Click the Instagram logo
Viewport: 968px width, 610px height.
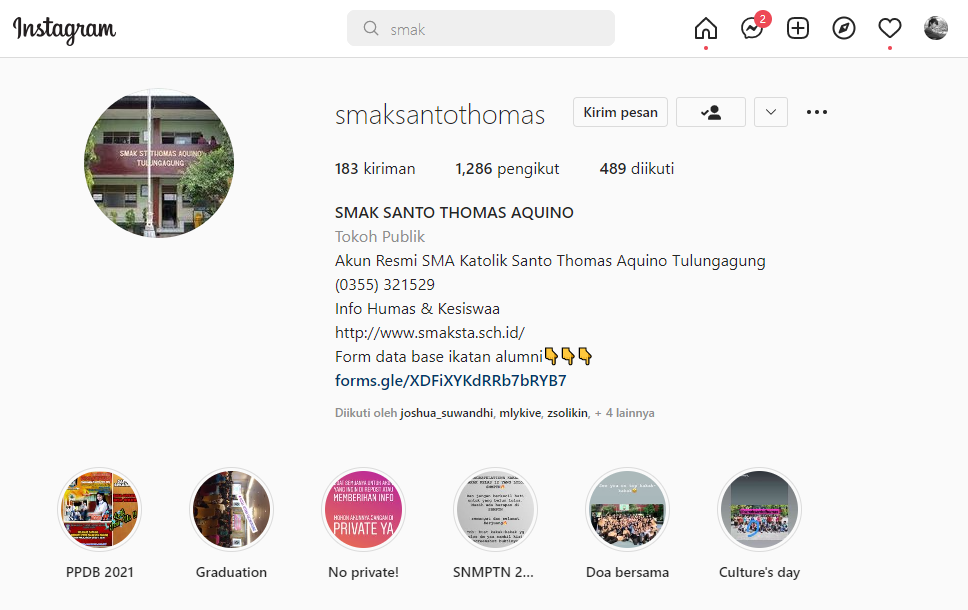(x=64, y=29)
